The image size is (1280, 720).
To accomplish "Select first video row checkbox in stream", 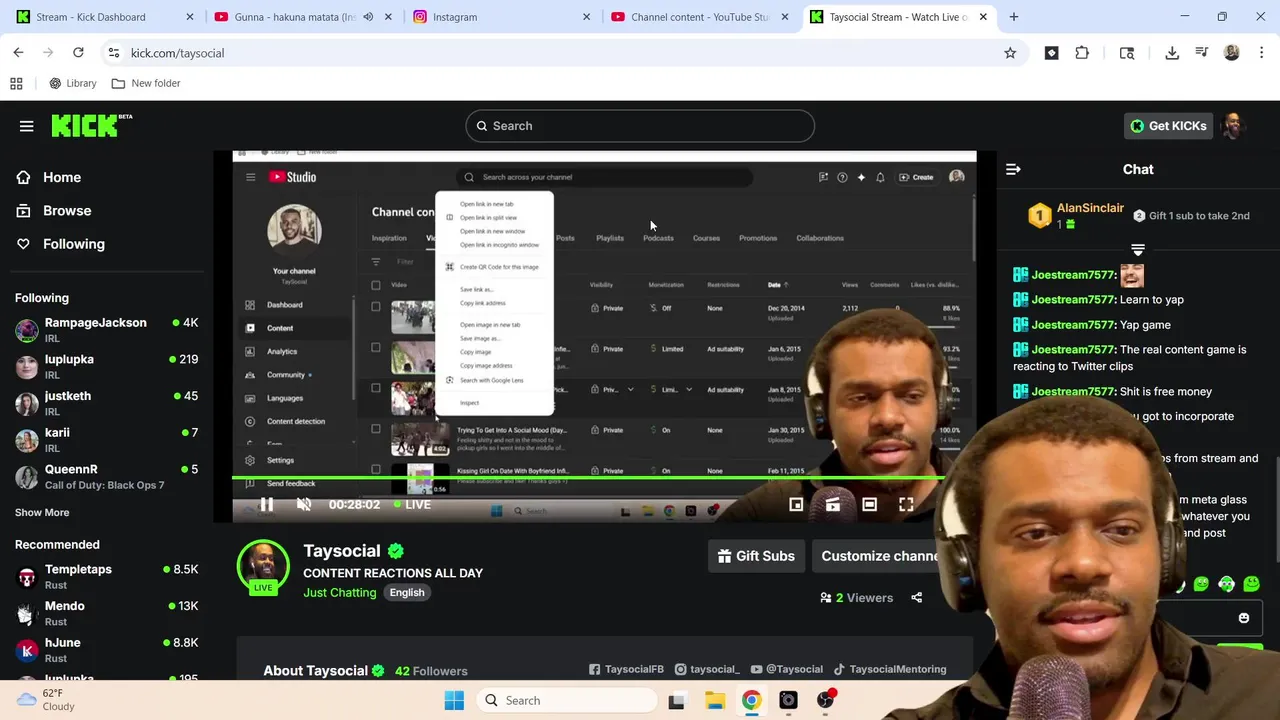I will coord(376,308).
